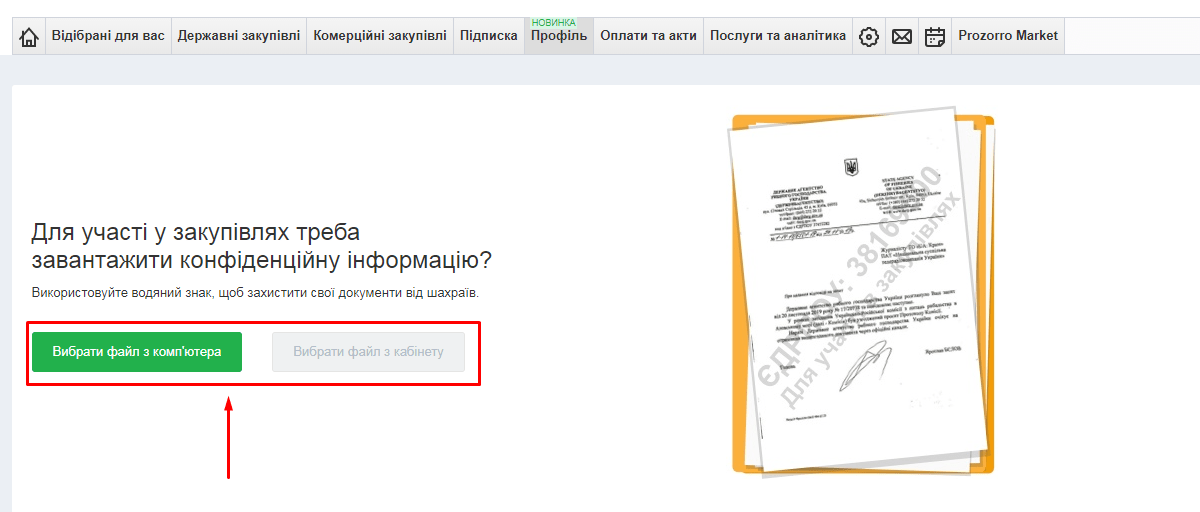This screenshot has width=1200, height=512.
Task: Switch to Державні закупівлі tab
Action: coord(238,36)
